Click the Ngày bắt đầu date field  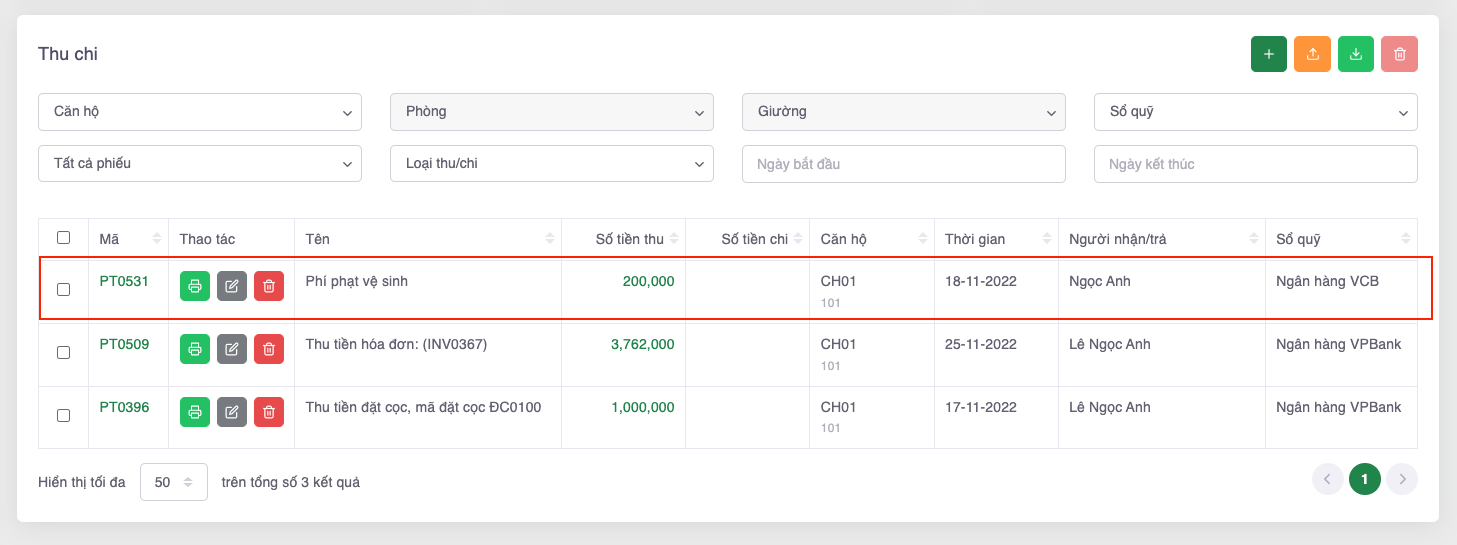tap(903, 164)
